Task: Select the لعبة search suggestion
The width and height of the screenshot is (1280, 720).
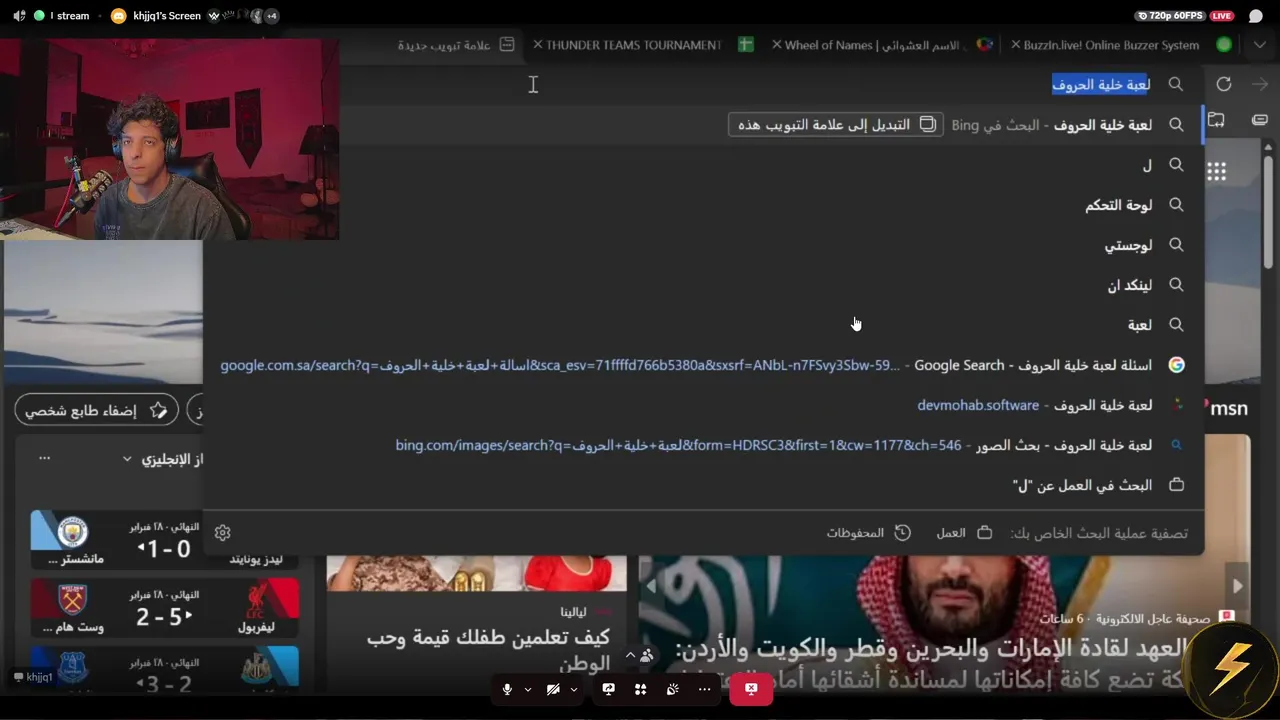Action: pyautogui.click(x=703, y=325)
